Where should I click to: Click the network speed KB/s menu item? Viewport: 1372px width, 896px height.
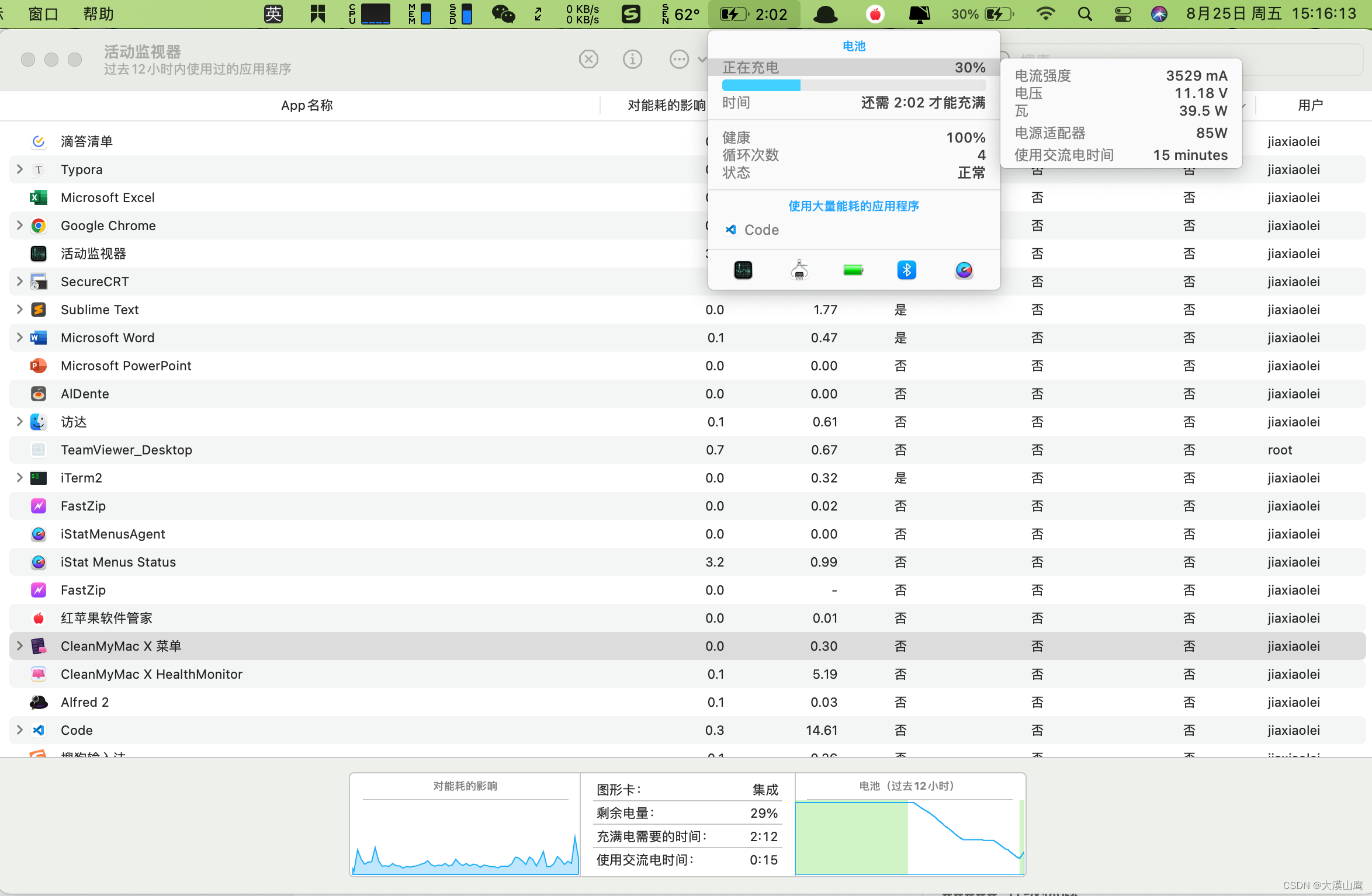[x=583, y=14]
